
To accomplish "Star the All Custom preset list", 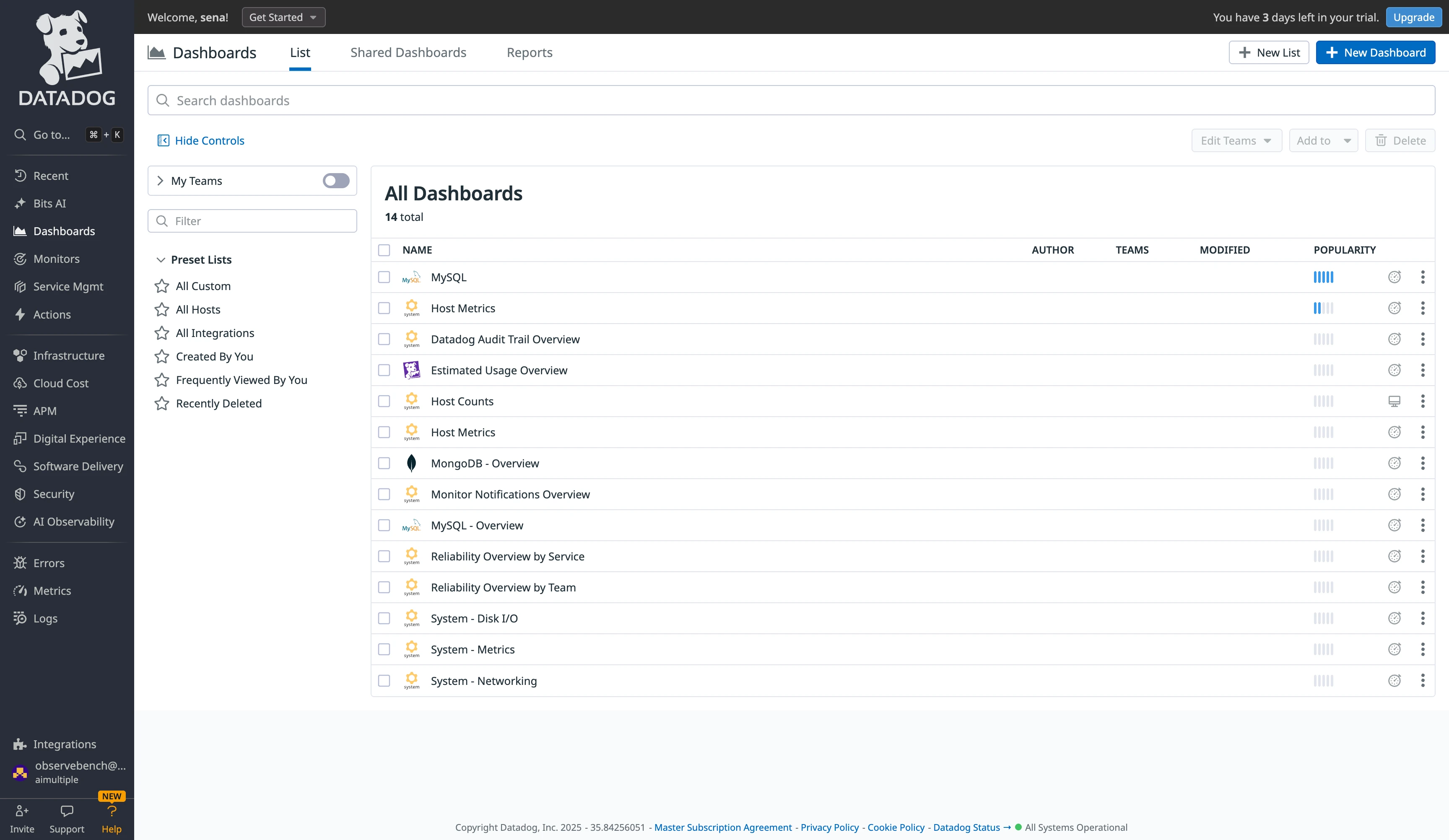I will click(x=161, y=286).
